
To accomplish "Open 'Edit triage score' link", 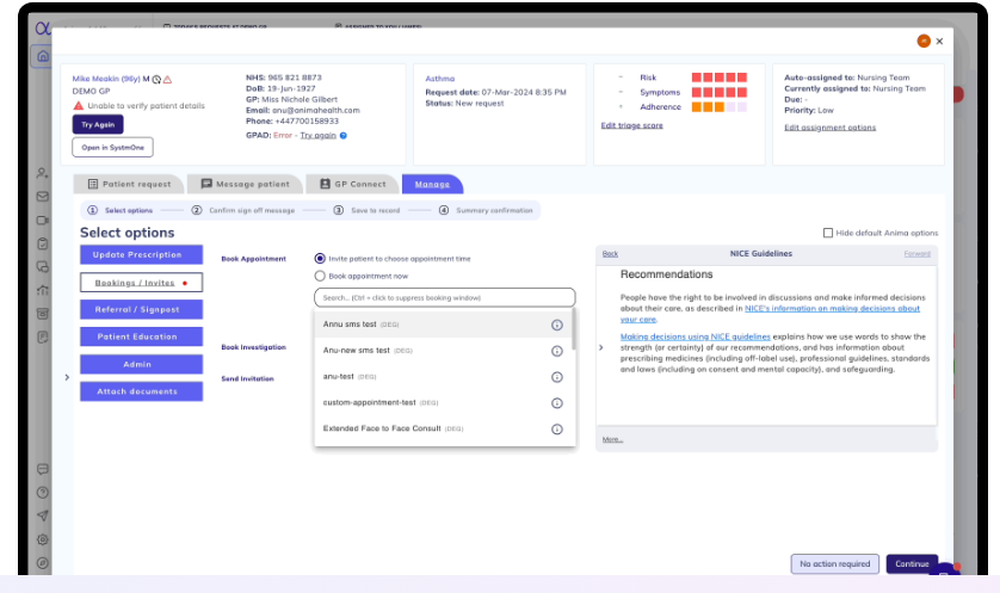I will 631,126.
